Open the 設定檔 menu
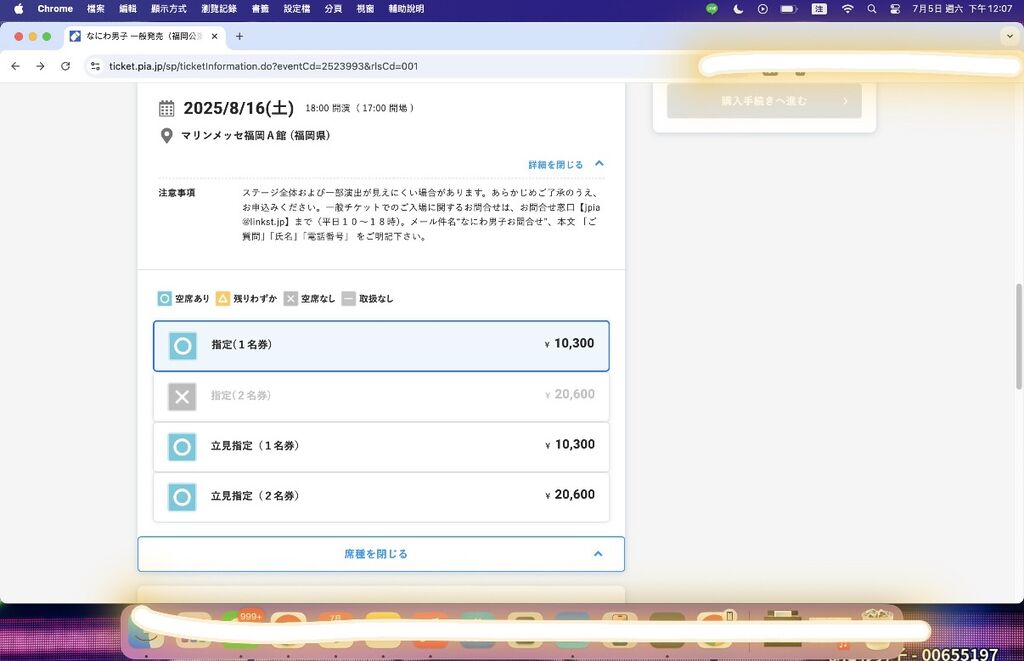 pyautogui.click(x=297, y=8)
